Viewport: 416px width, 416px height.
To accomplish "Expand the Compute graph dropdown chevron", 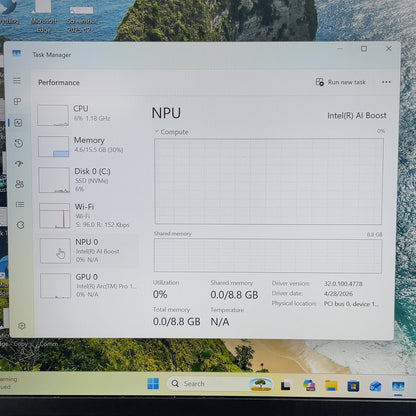I will point(156,132).
